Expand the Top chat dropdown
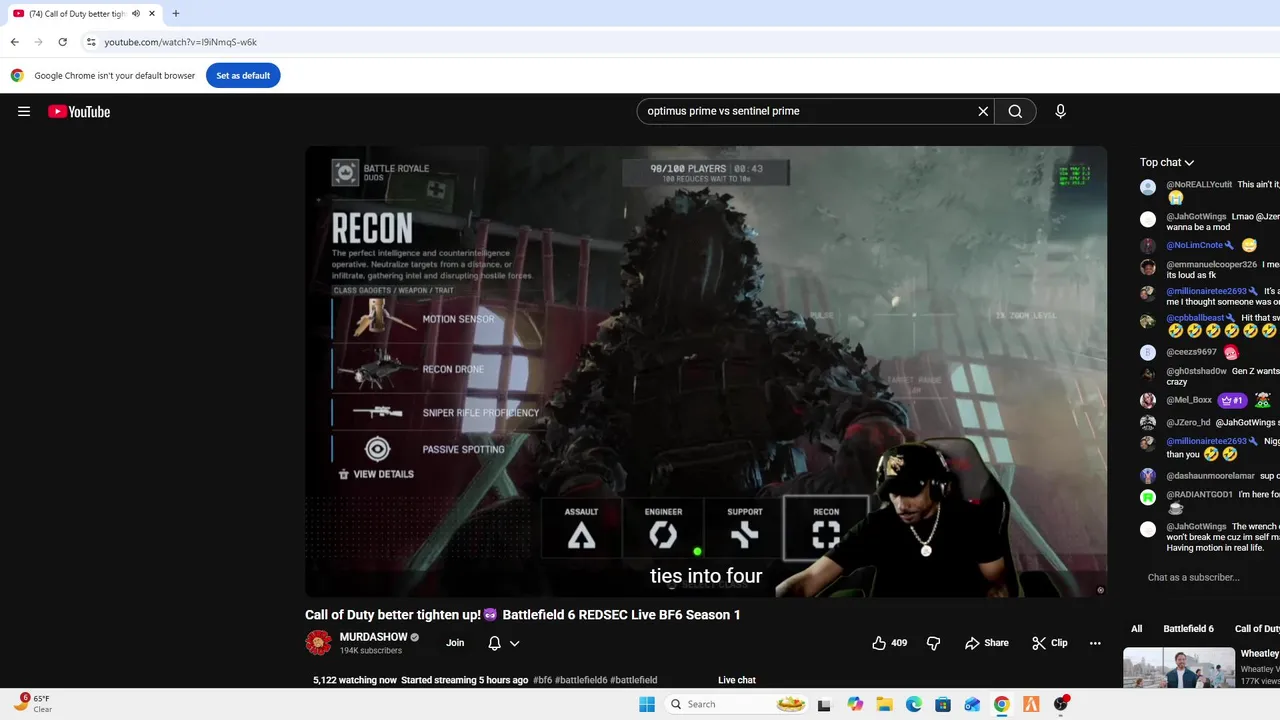This screenshot has height=720, width=1280. 1167,162
